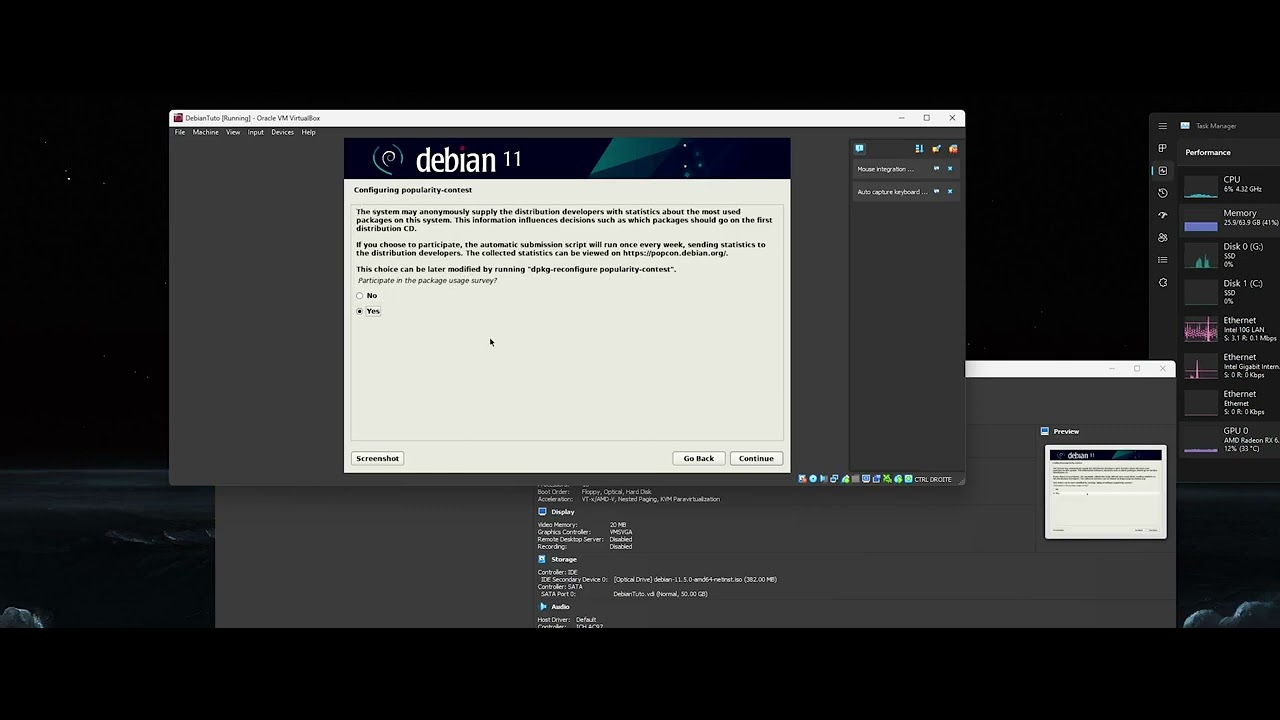The image size is (1280, 720).
Task: Click the network adapter status icon
Action: tap(834, 479)
